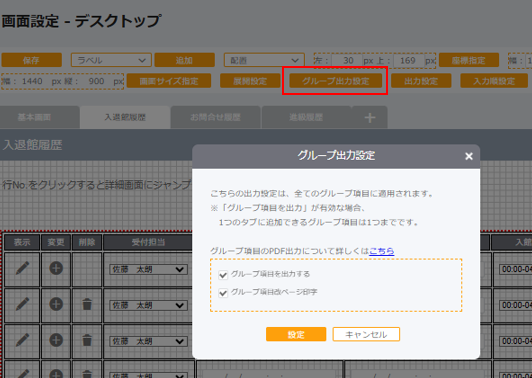Open the こちら link about PDF output
This screenshot has height=378, width=532.
[x=381, y=251]
